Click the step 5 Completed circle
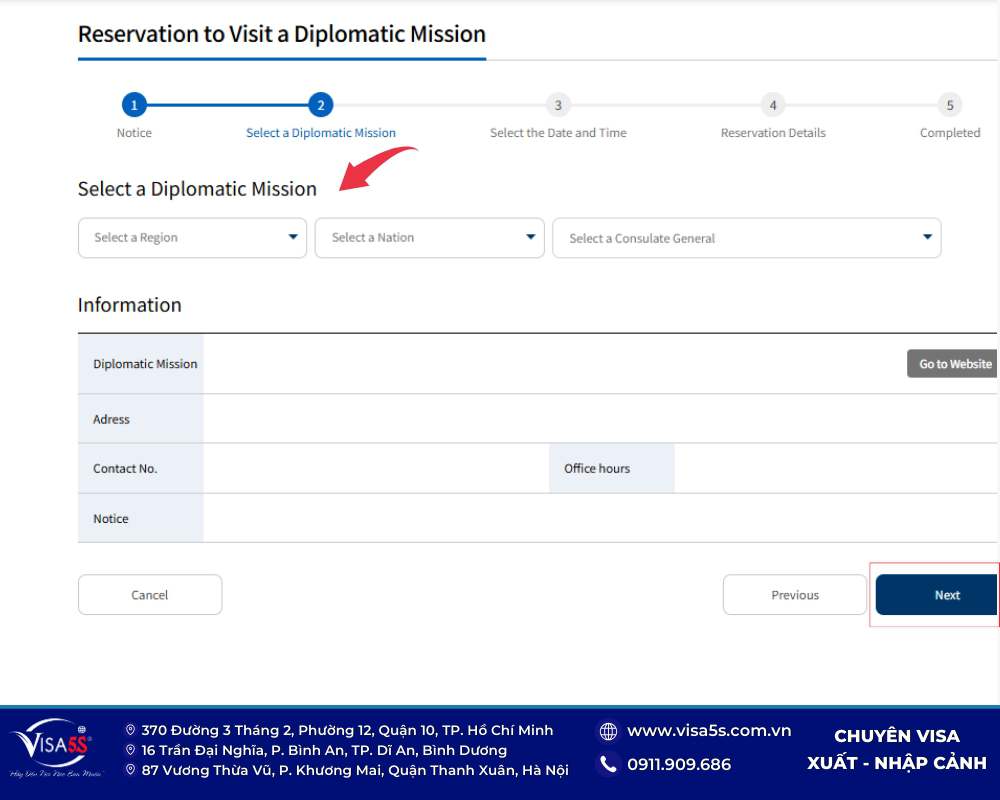The image size is (1000, 800). point(949,105)
